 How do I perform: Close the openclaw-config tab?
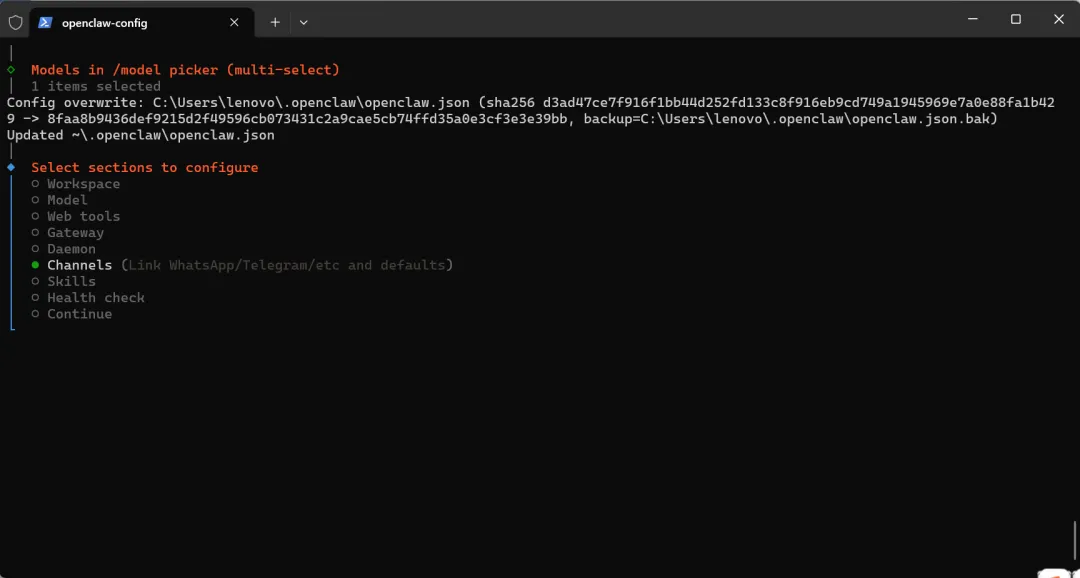[234, 21]
